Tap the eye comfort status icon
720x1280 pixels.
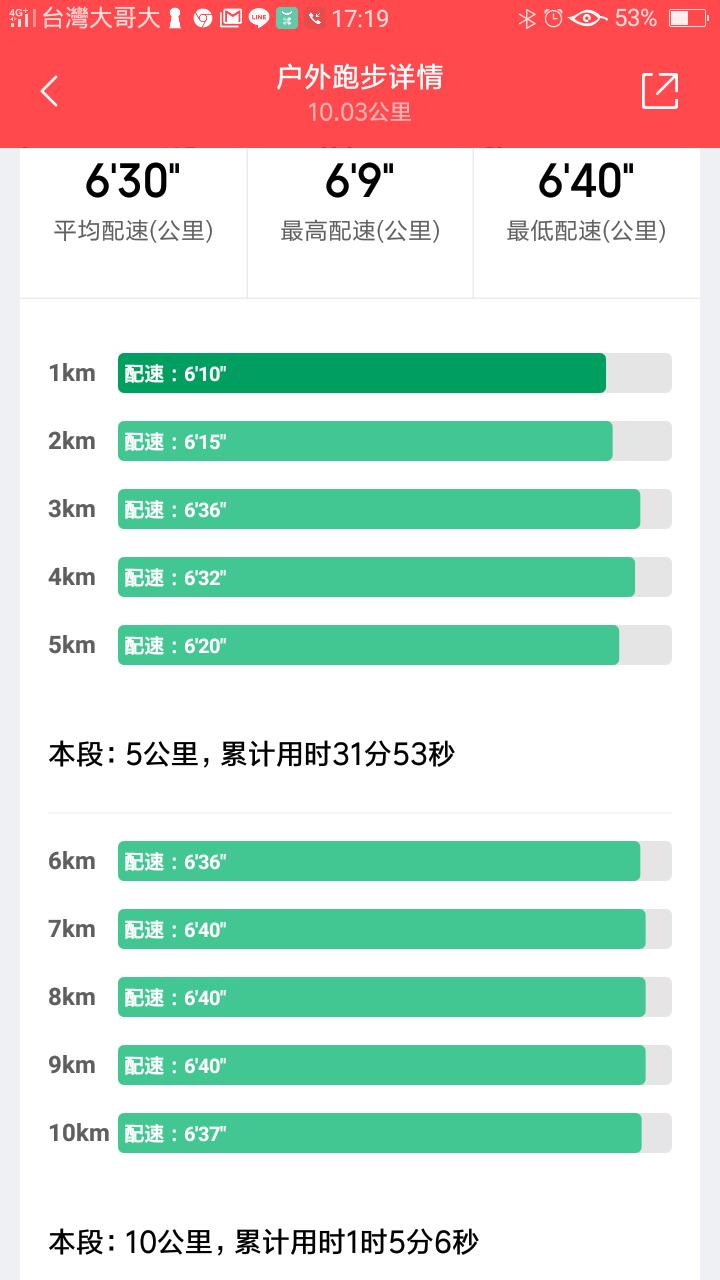[587, 18]
